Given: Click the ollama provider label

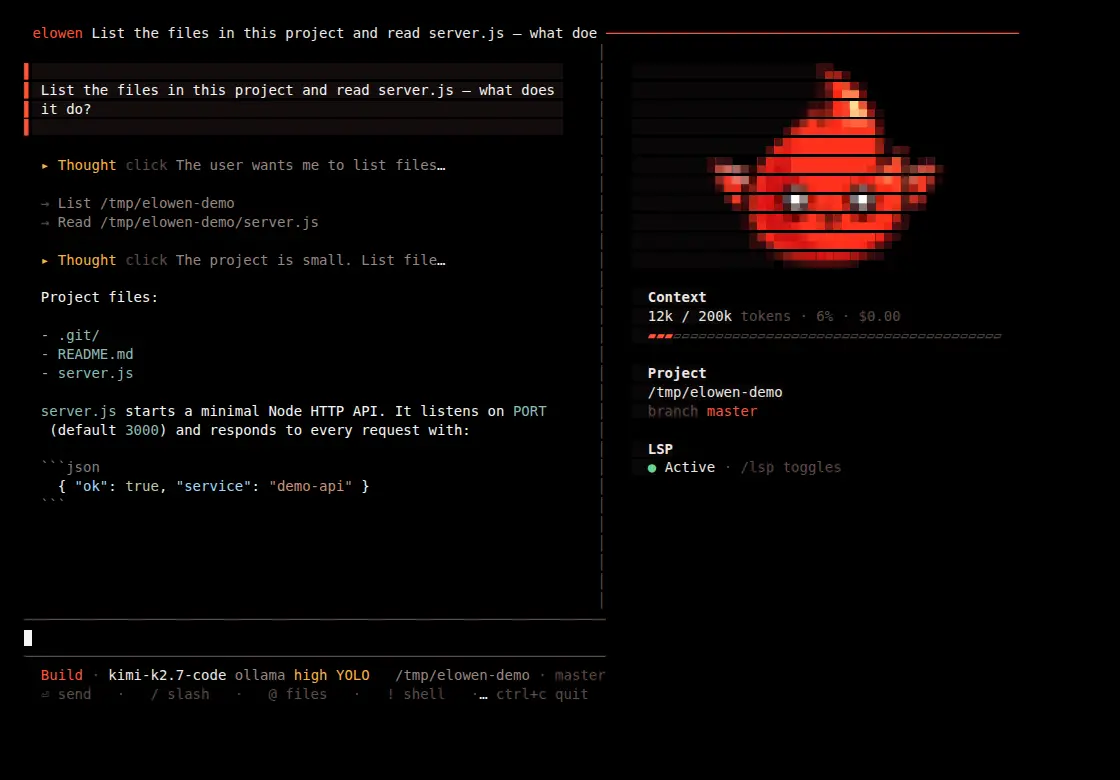Looking at the screenshot, I should [x=260, y=675].
